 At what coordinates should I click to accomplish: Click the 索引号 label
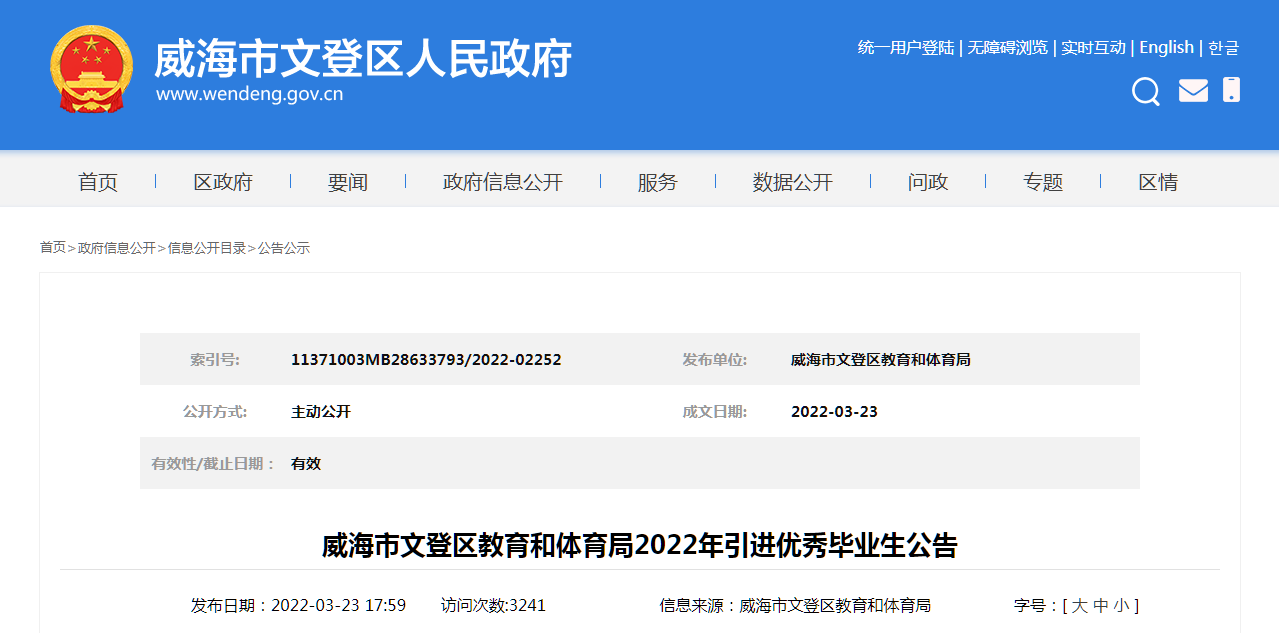tap(215, 360)
